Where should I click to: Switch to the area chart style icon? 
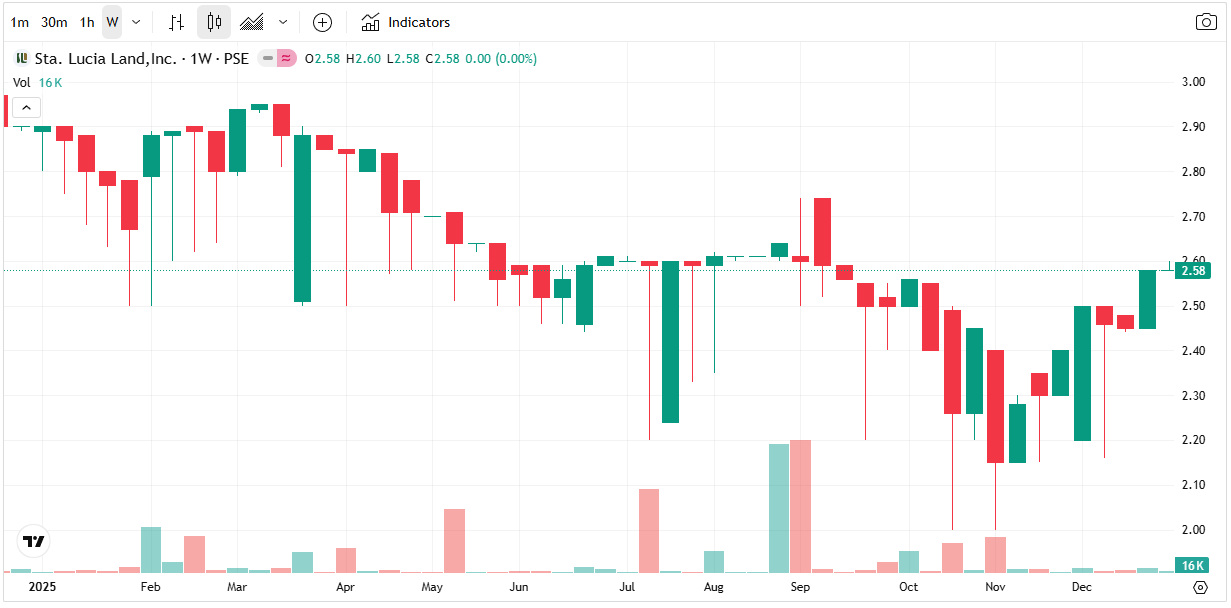252,22
